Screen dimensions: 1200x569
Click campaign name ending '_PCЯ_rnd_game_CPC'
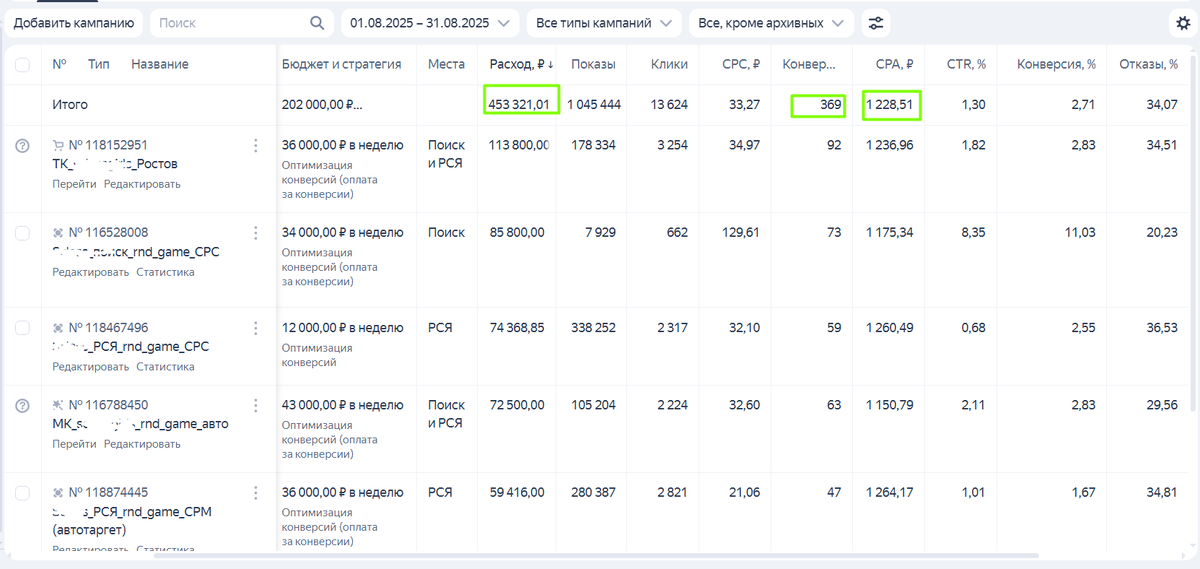tap(130, 346)
